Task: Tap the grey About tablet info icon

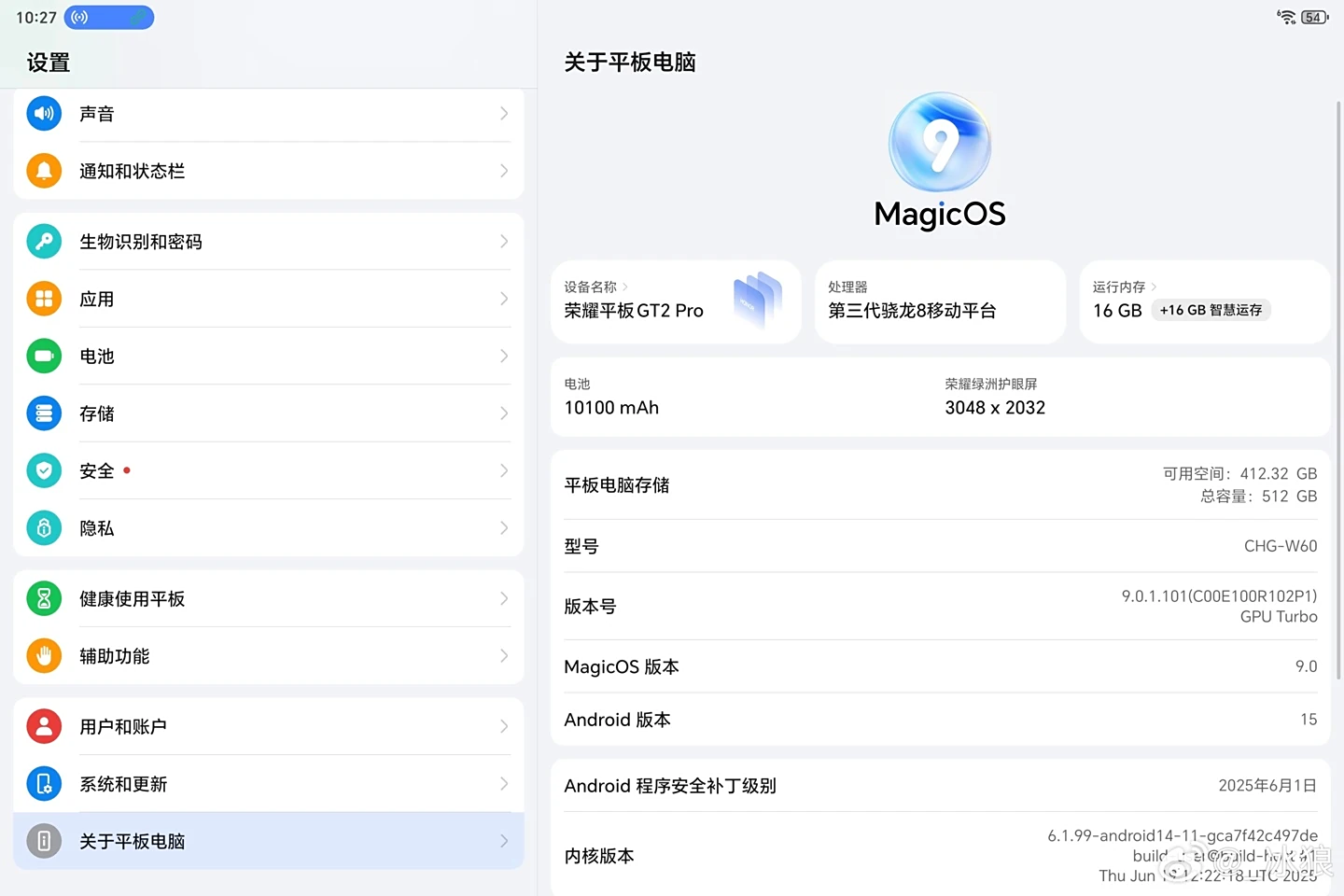Action: tap(44, 841)
